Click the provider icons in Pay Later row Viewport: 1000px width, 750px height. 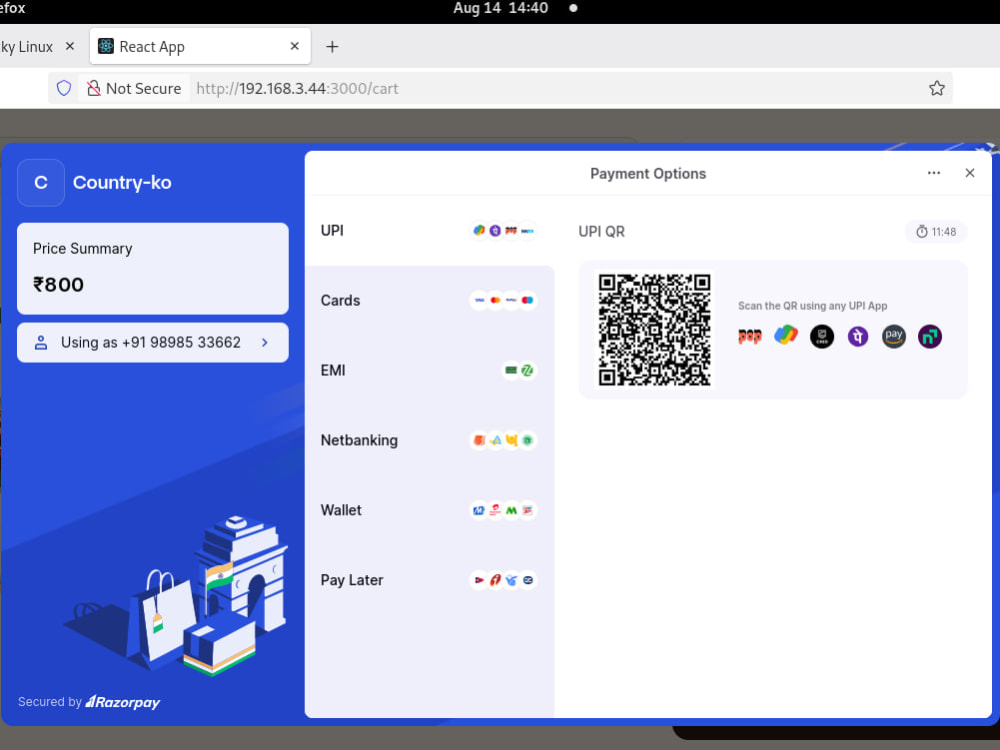pos(503,580)
